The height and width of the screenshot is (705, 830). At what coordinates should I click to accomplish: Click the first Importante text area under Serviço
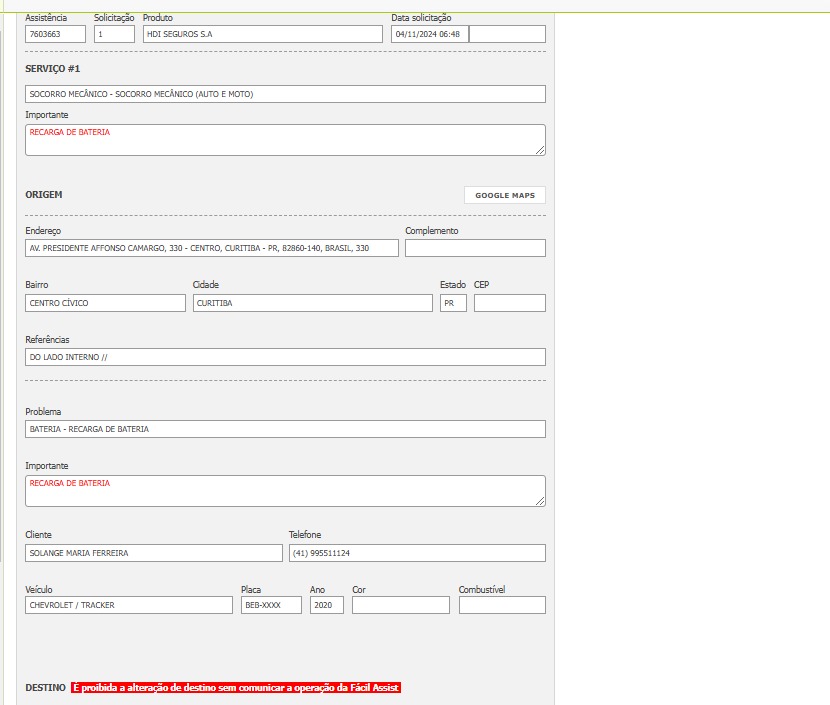coord(285,140)
